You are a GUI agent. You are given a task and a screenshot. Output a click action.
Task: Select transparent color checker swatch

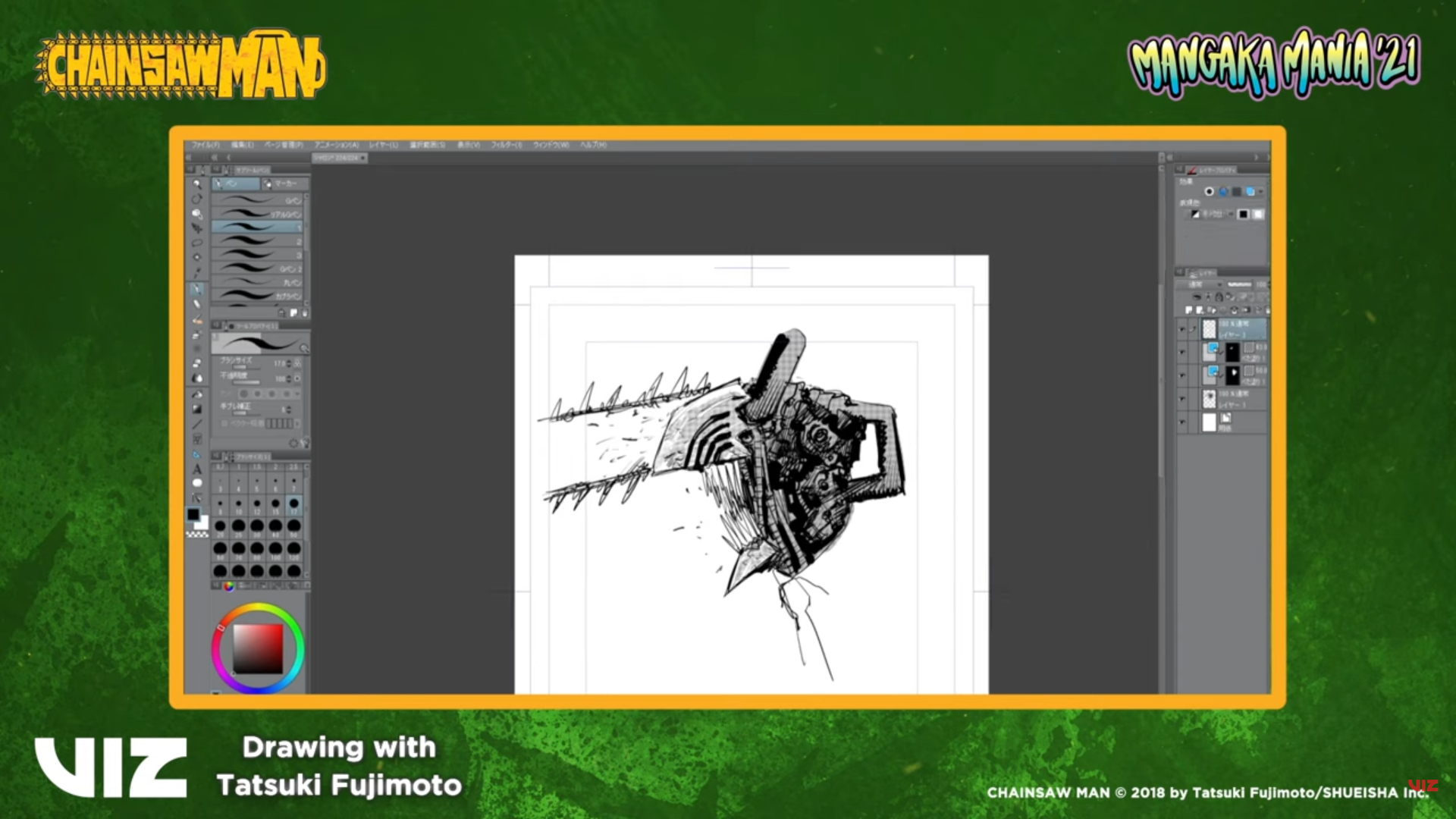[197, 535]
